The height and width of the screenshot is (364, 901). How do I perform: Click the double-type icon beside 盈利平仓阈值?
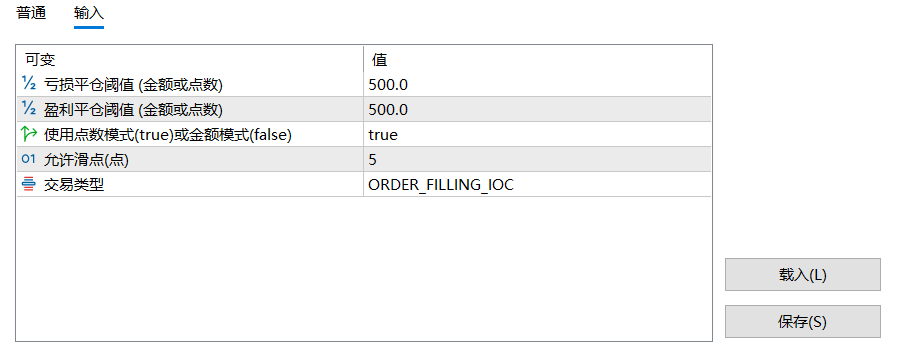tap(29, 109)
